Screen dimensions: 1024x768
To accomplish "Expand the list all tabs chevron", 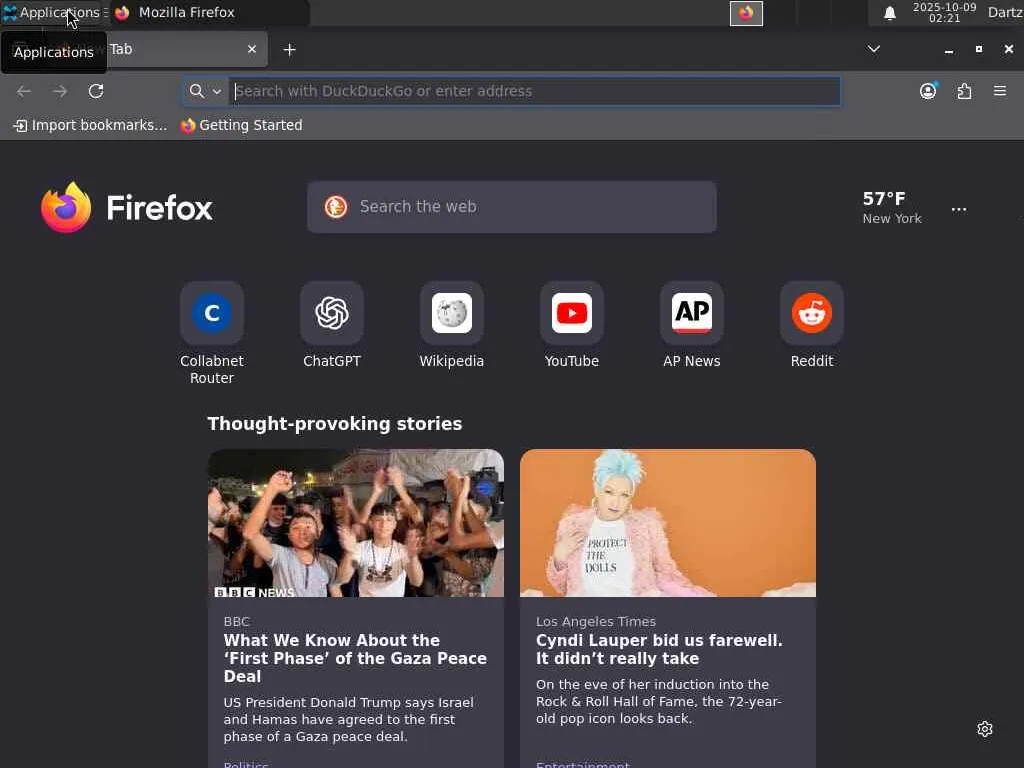I will click(874, 49).
